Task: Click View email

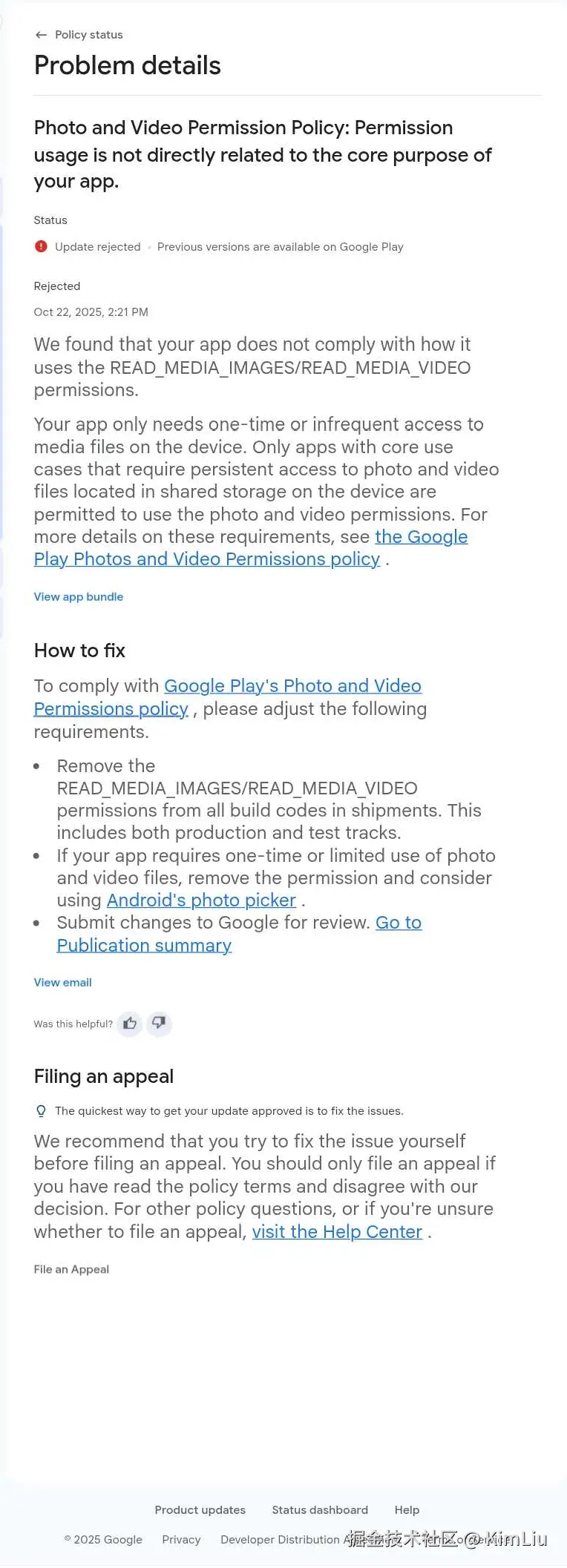Action: (x=63, y=982)
